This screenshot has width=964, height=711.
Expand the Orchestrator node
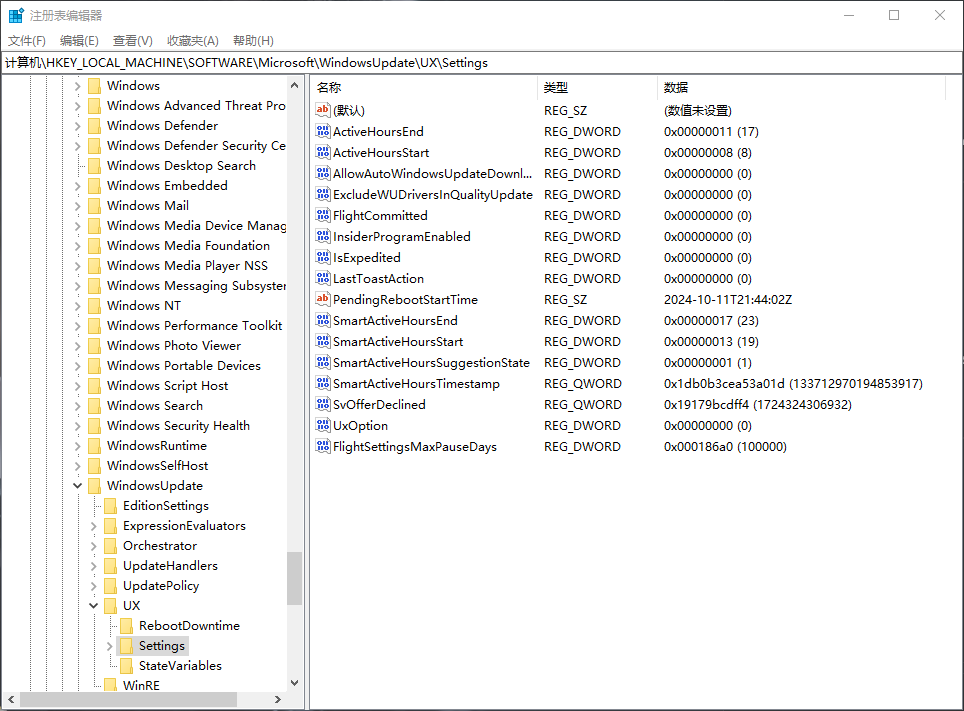(93, 546)
